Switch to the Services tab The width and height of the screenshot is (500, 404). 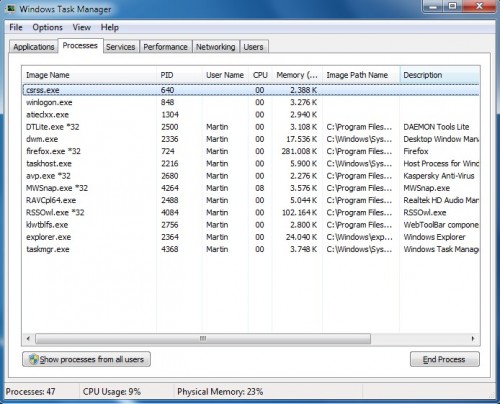(x=121, y=47)
